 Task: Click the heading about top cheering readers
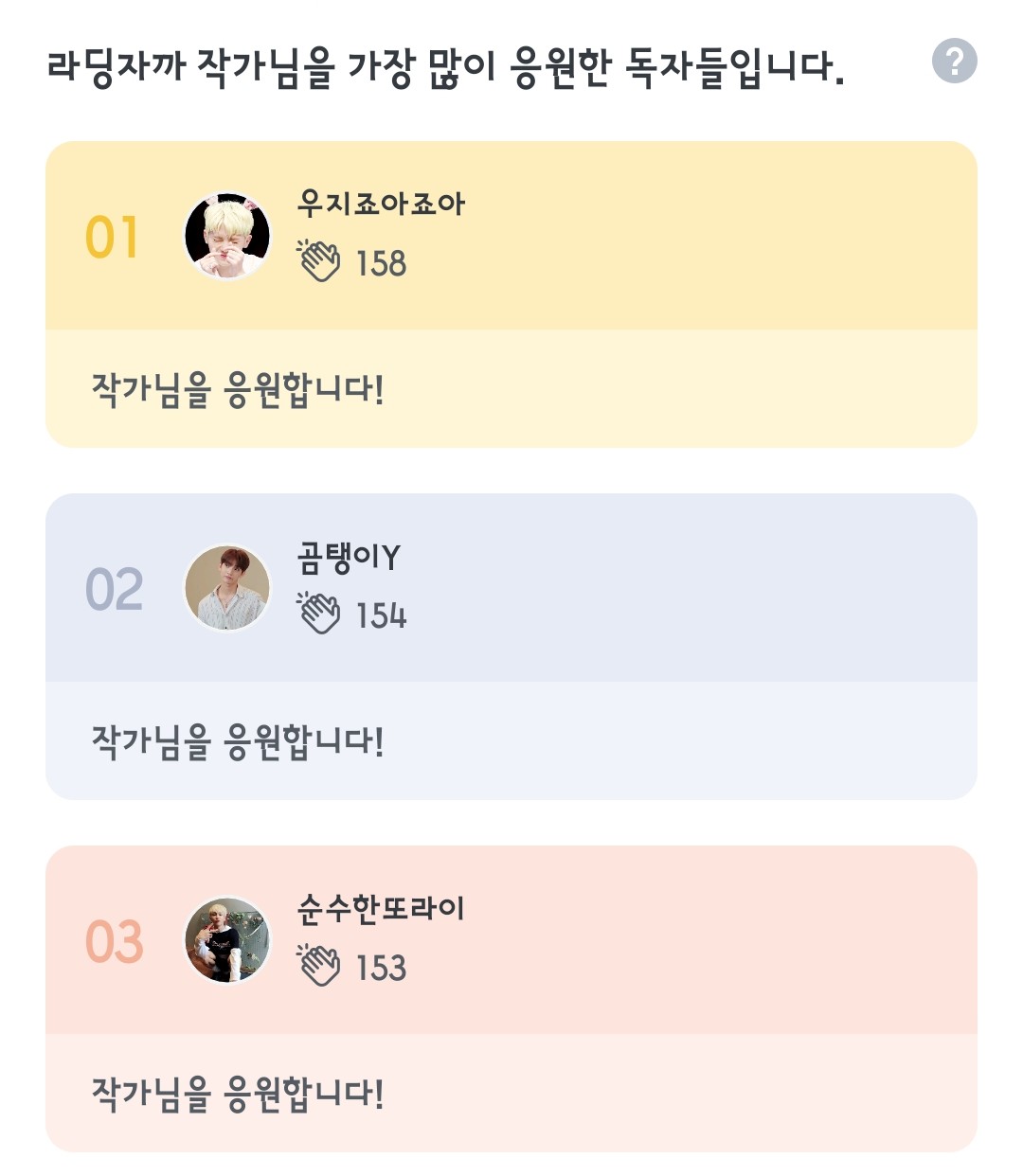tap(445, 68)
